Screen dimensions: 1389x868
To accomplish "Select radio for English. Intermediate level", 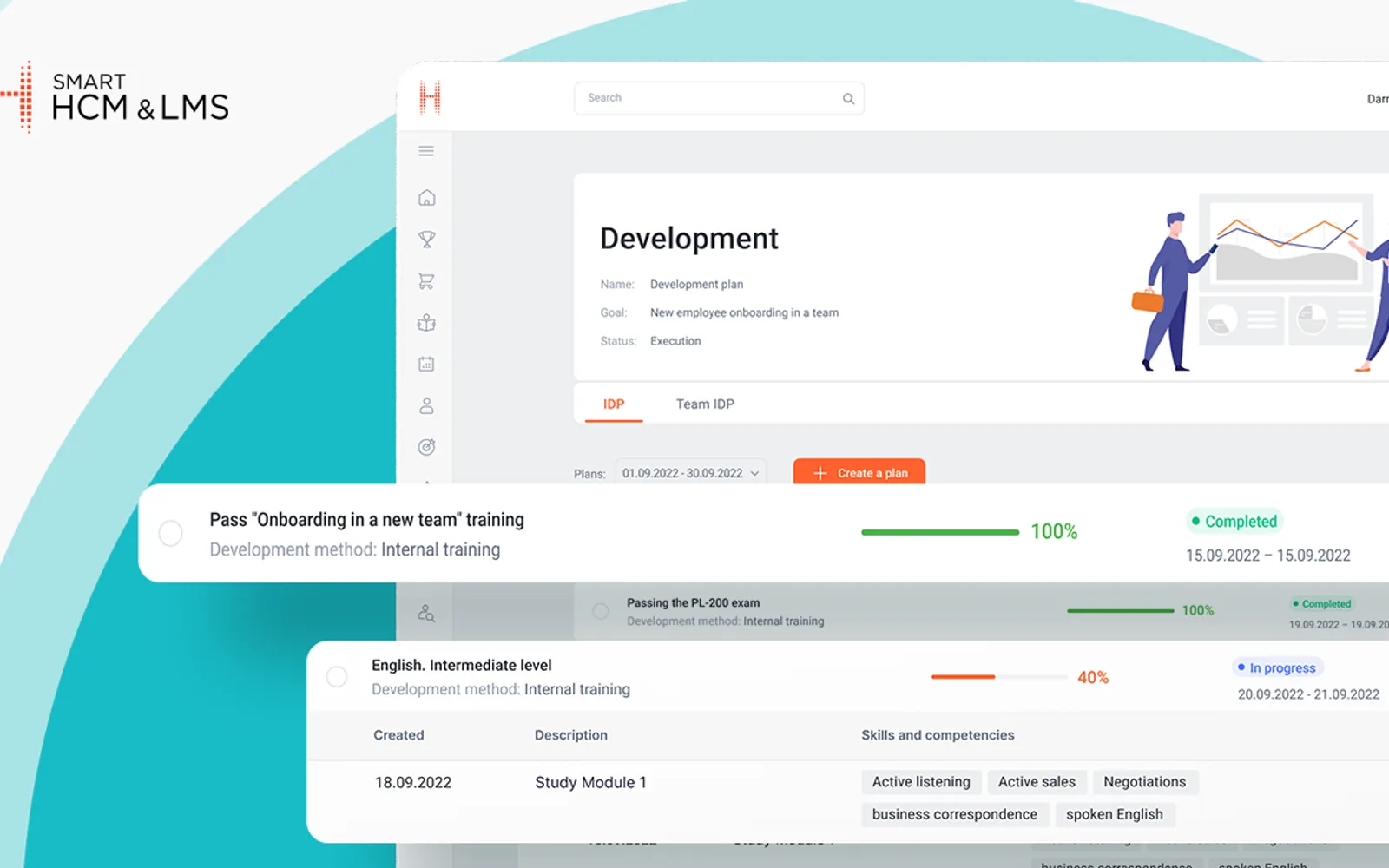I will pos(337,676).
